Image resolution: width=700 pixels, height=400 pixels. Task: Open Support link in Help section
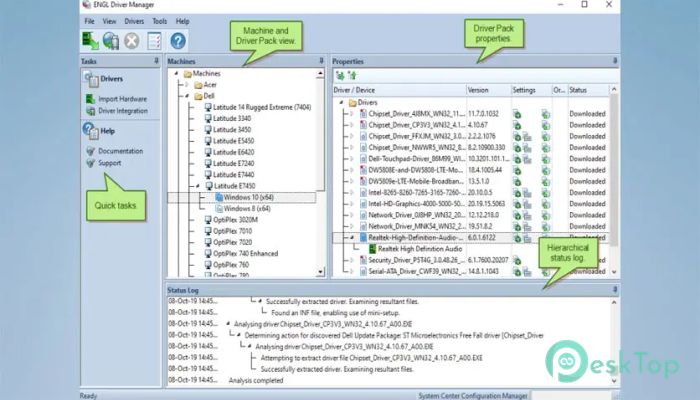109,163
